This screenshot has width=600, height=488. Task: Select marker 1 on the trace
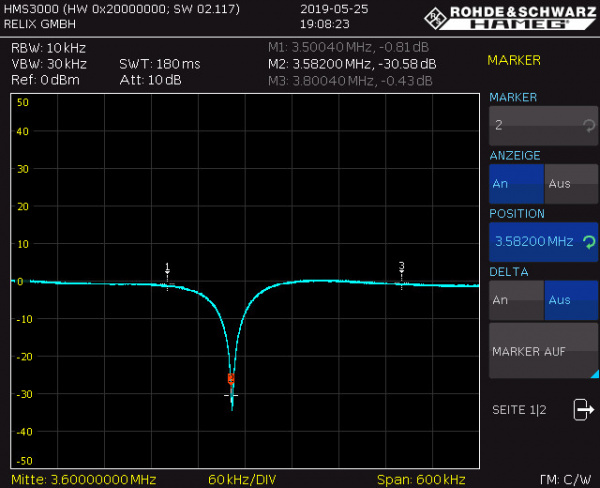(x=167, y=269)
